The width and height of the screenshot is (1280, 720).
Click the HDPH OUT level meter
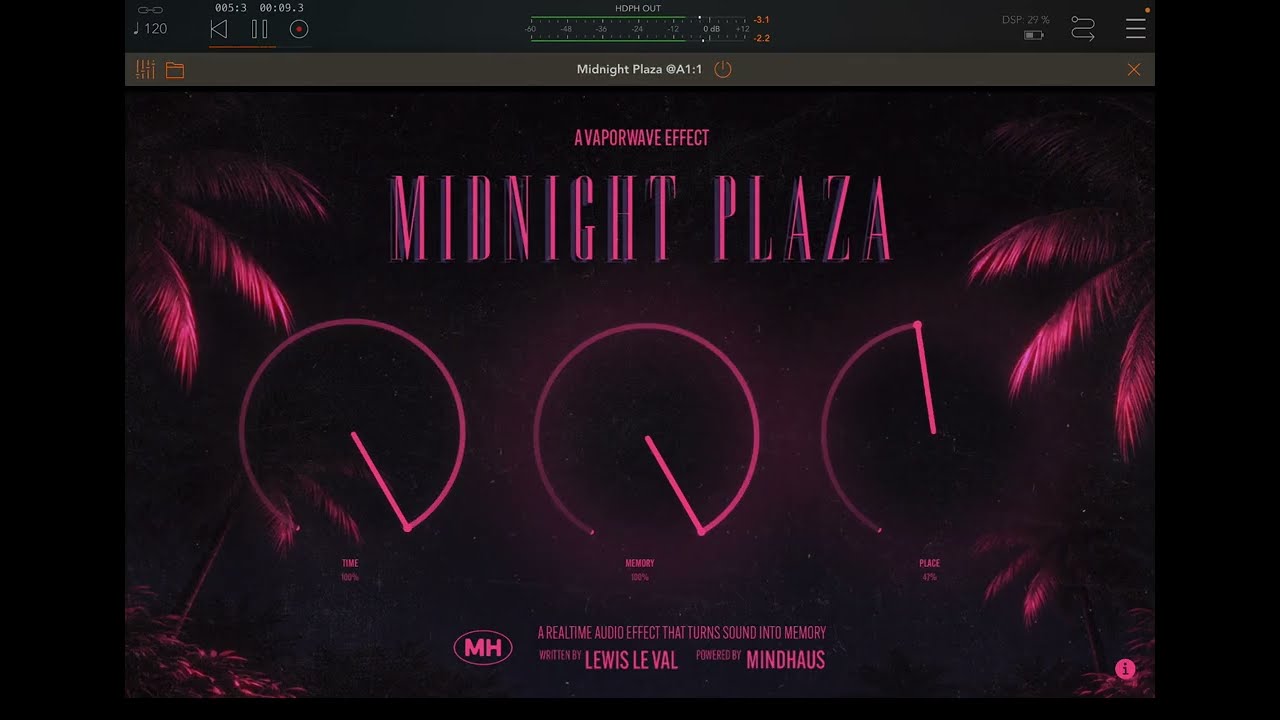pos(639,29)
